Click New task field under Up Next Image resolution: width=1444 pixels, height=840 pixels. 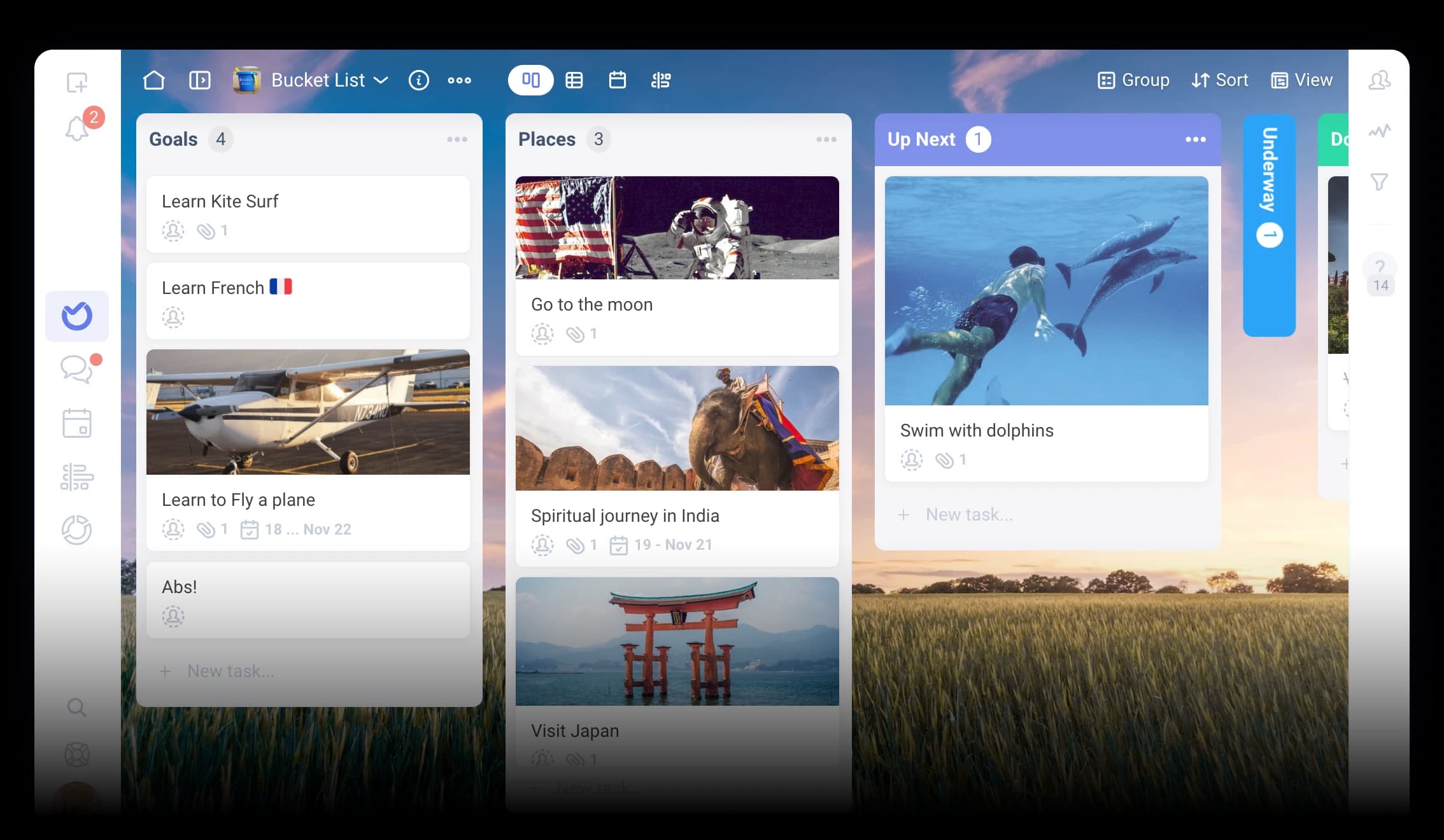[x=968, y=514]
